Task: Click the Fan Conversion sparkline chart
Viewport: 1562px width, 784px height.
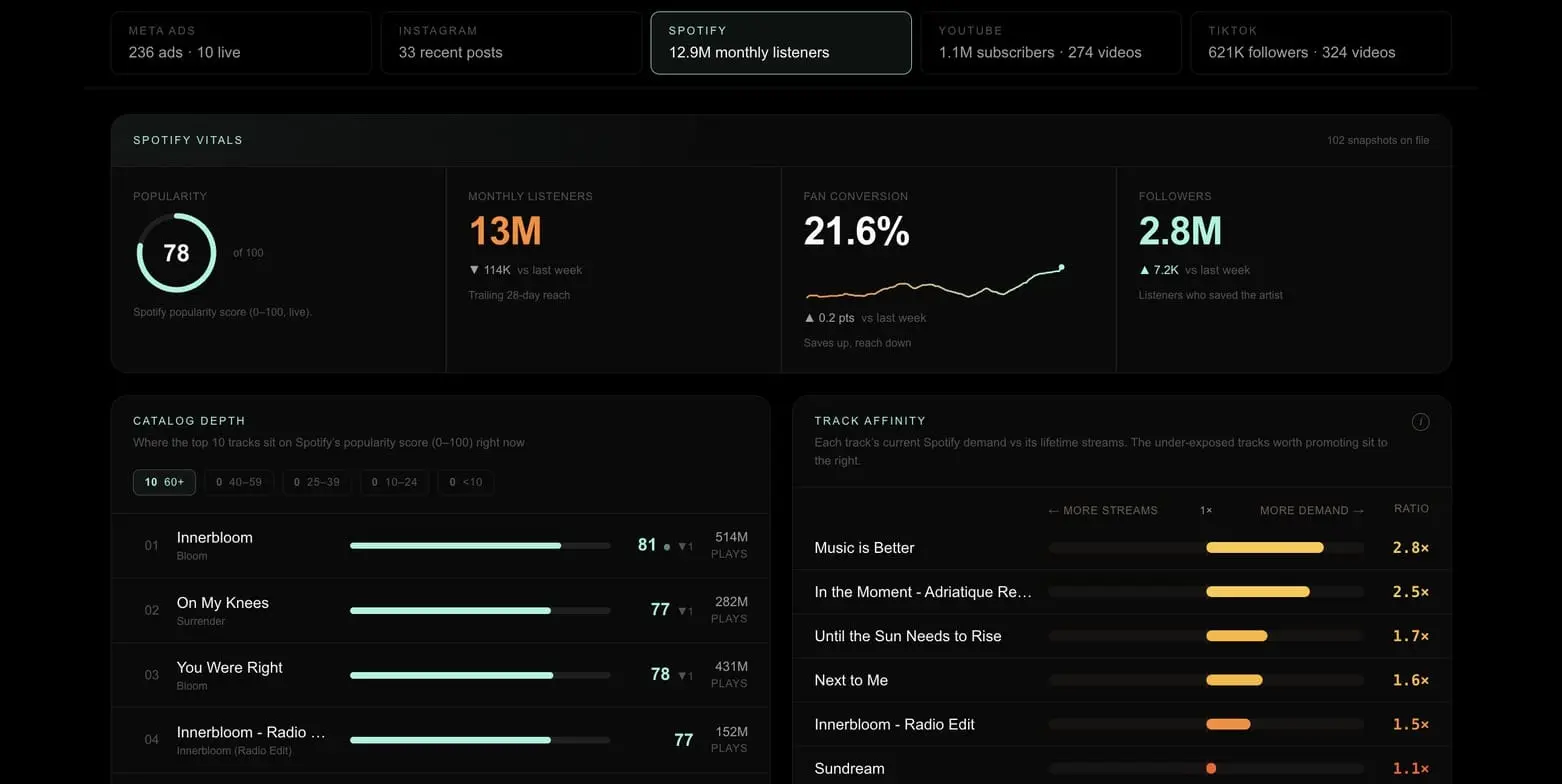Action: (935, 283)
